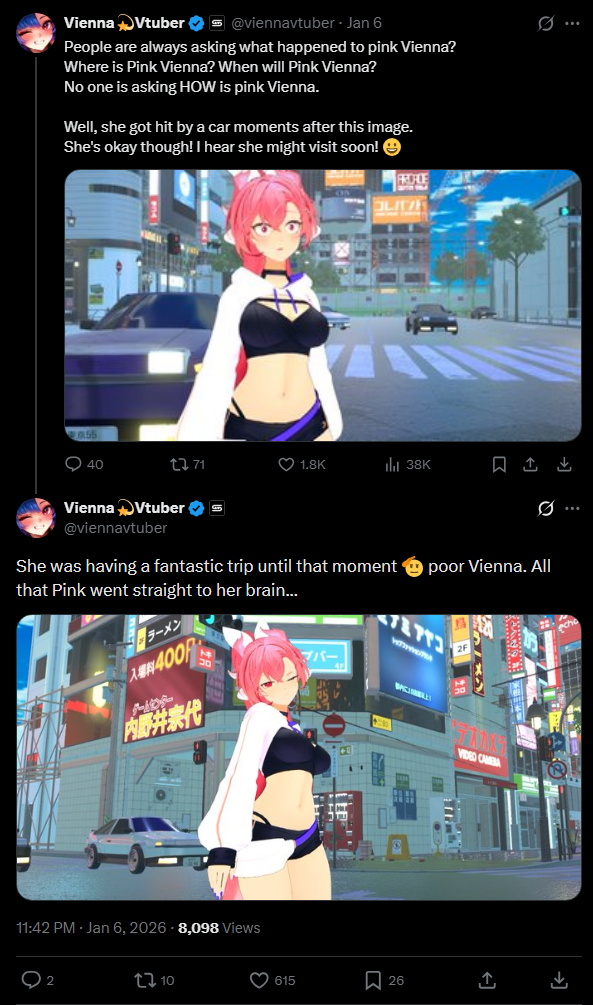Open the crosswalk image of pink Vienna

(x=322, y=305)
